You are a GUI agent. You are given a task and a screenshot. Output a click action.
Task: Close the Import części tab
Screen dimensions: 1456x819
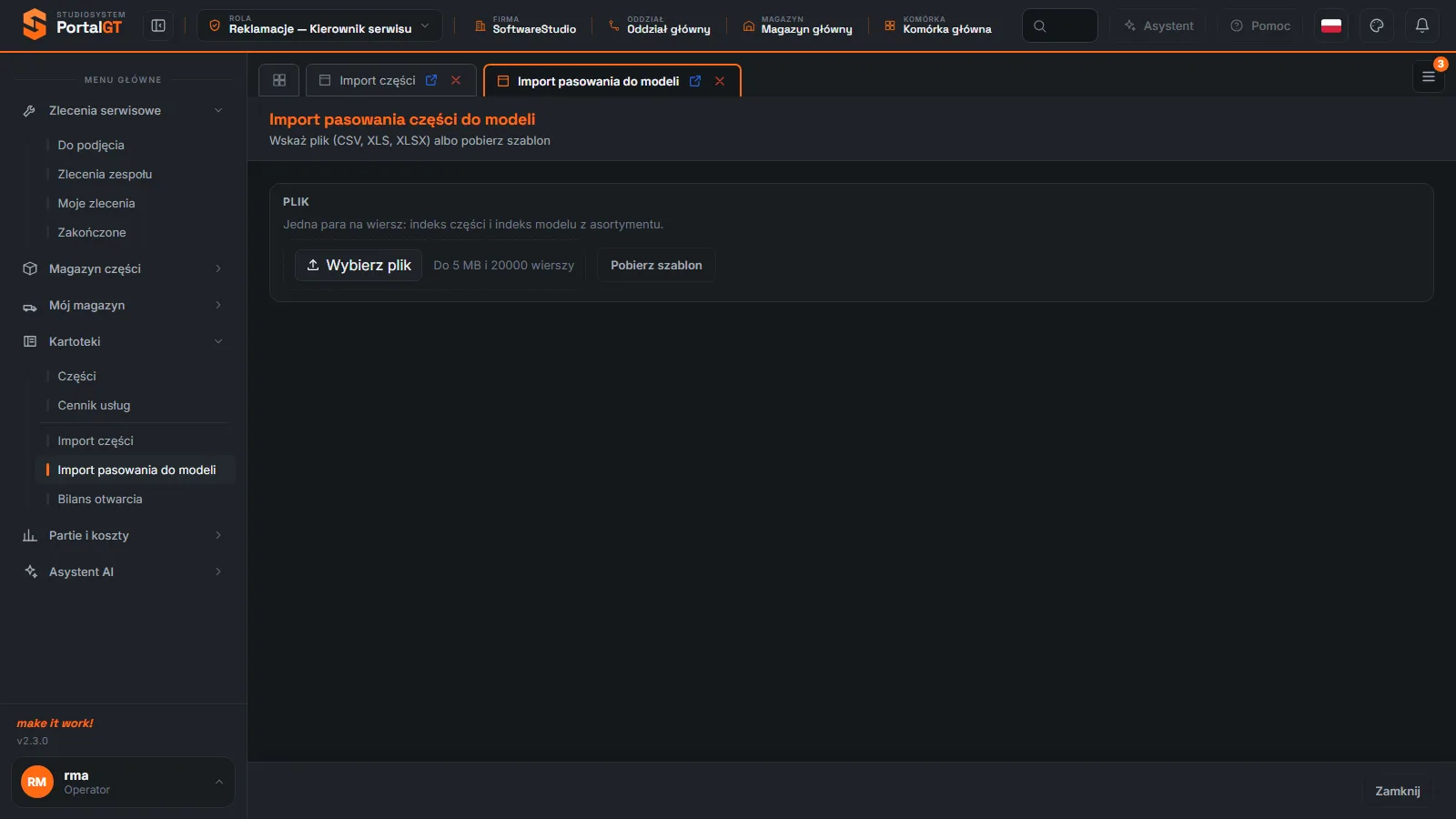click(456, 80)
